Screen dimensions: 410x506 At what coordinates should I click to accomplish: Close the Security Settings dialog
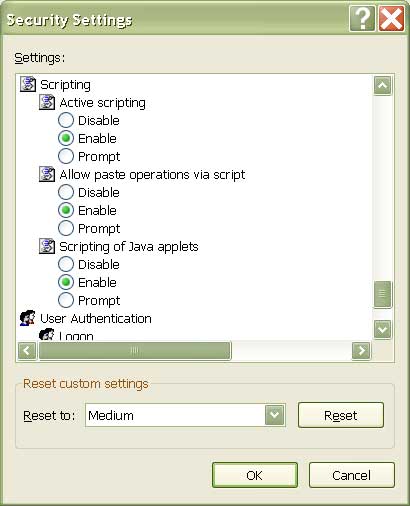(x=391, y=19)
